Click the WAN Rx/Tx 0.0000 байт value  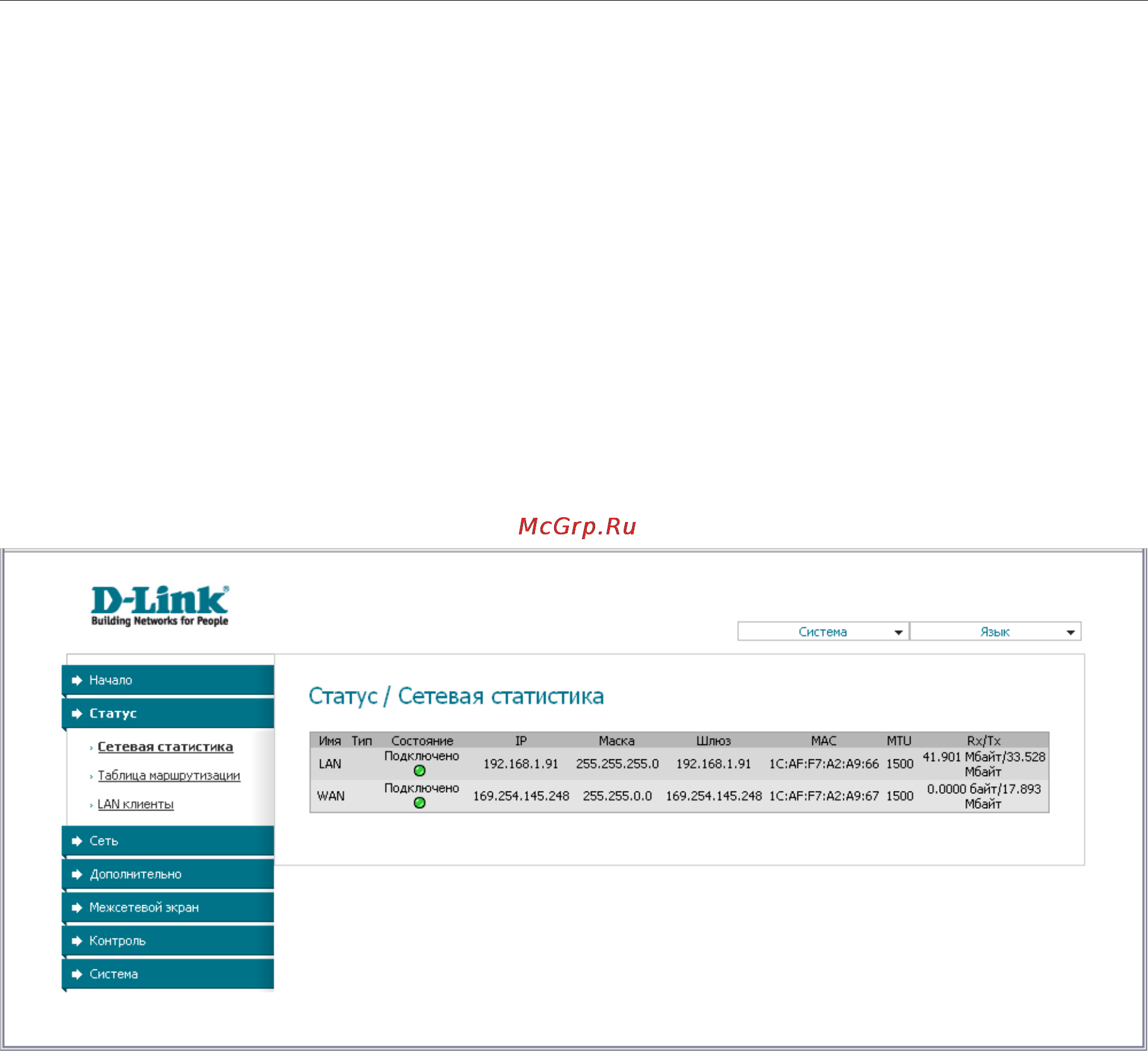[x=984, y=796]
